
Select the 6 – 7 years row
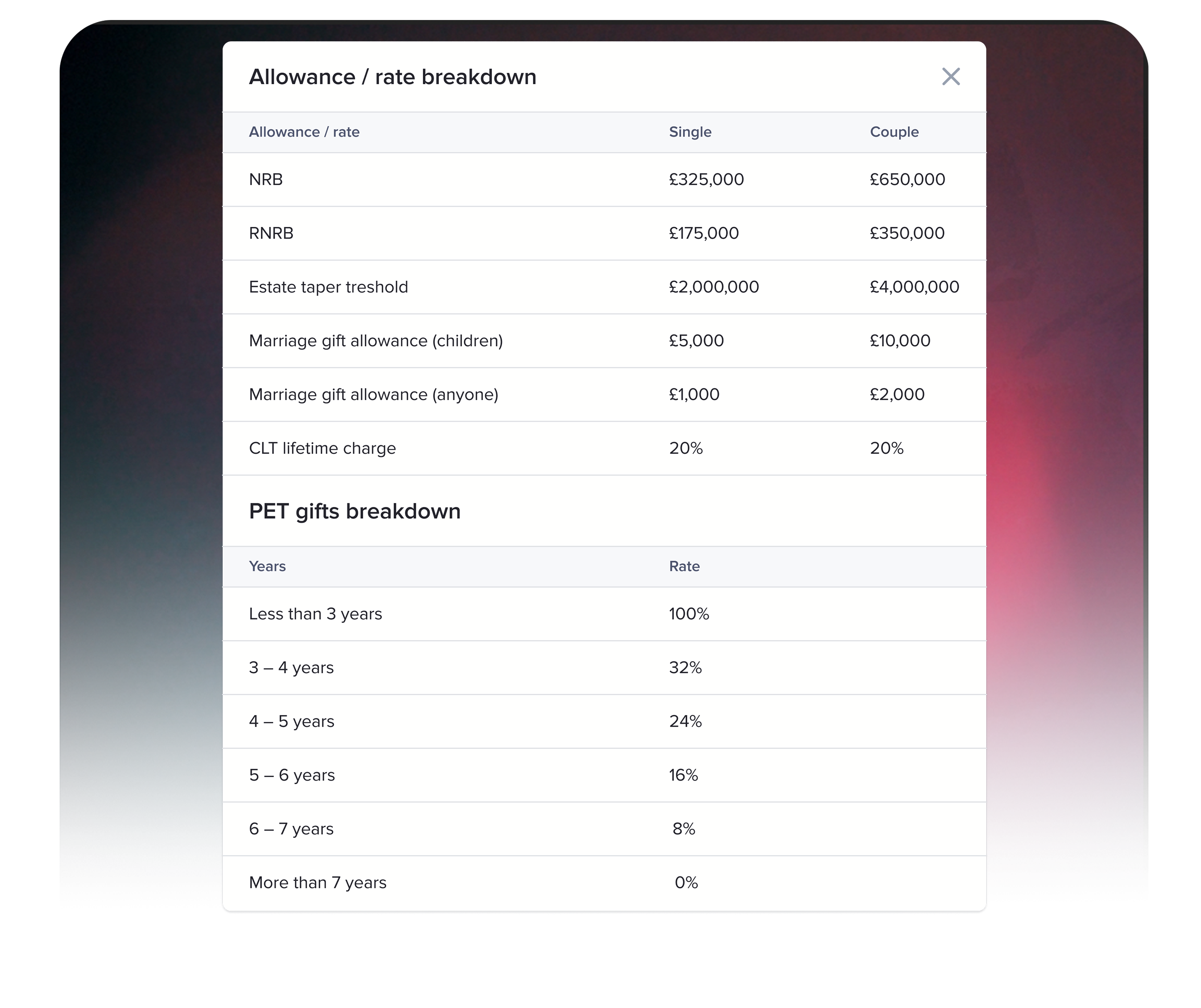click(291, 828)
